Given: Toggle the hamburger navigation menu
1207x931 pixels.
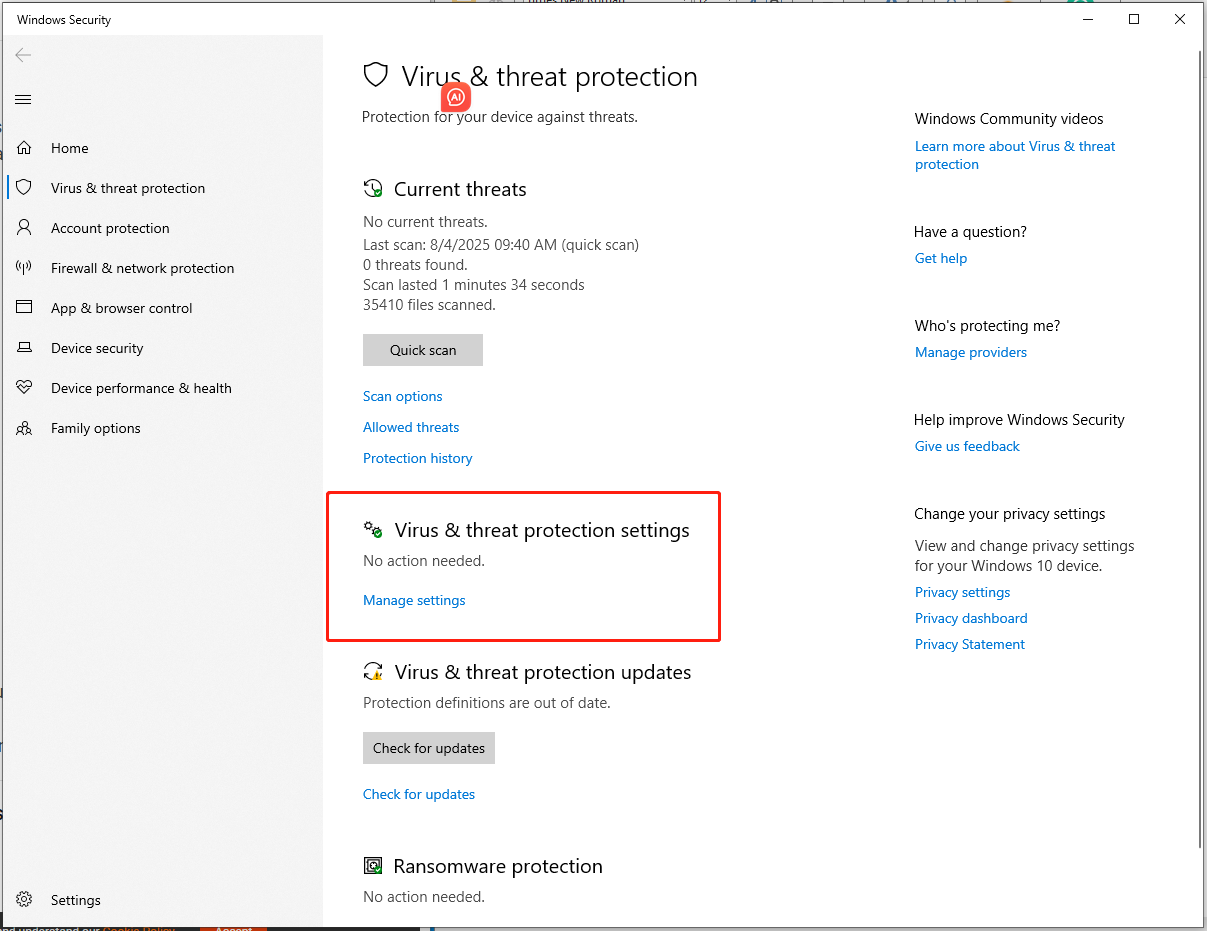Looking at the screenshot, I should [23, 99].
